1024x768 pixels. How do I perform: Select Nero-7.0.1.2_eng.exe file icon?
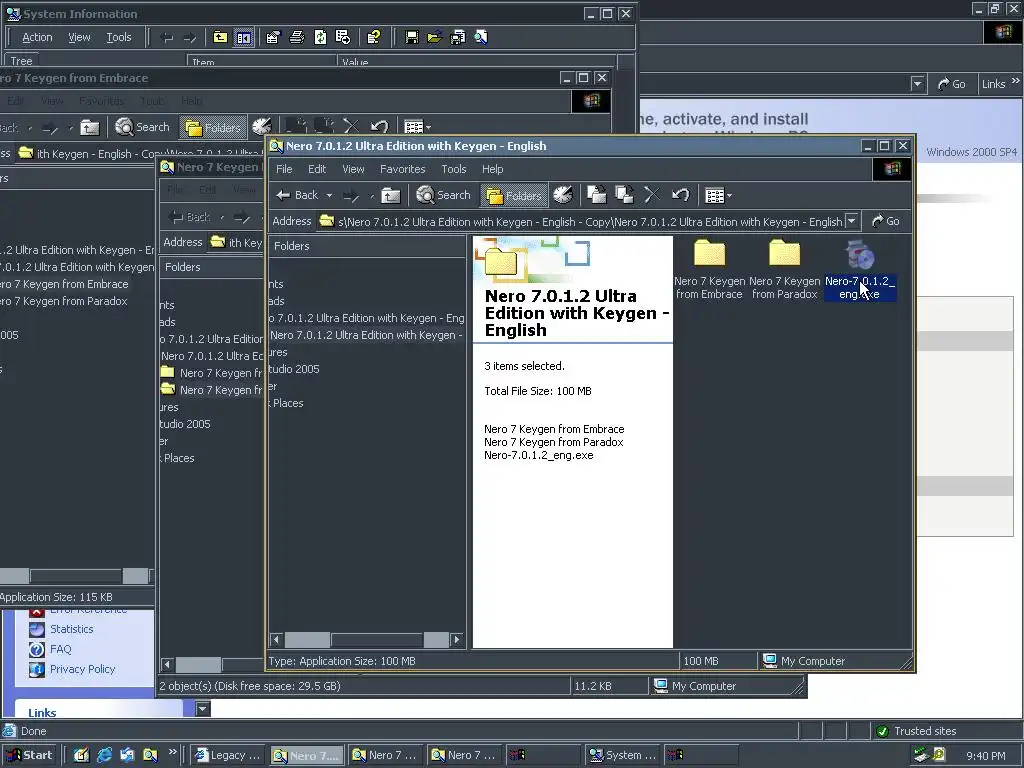[859, 255]
